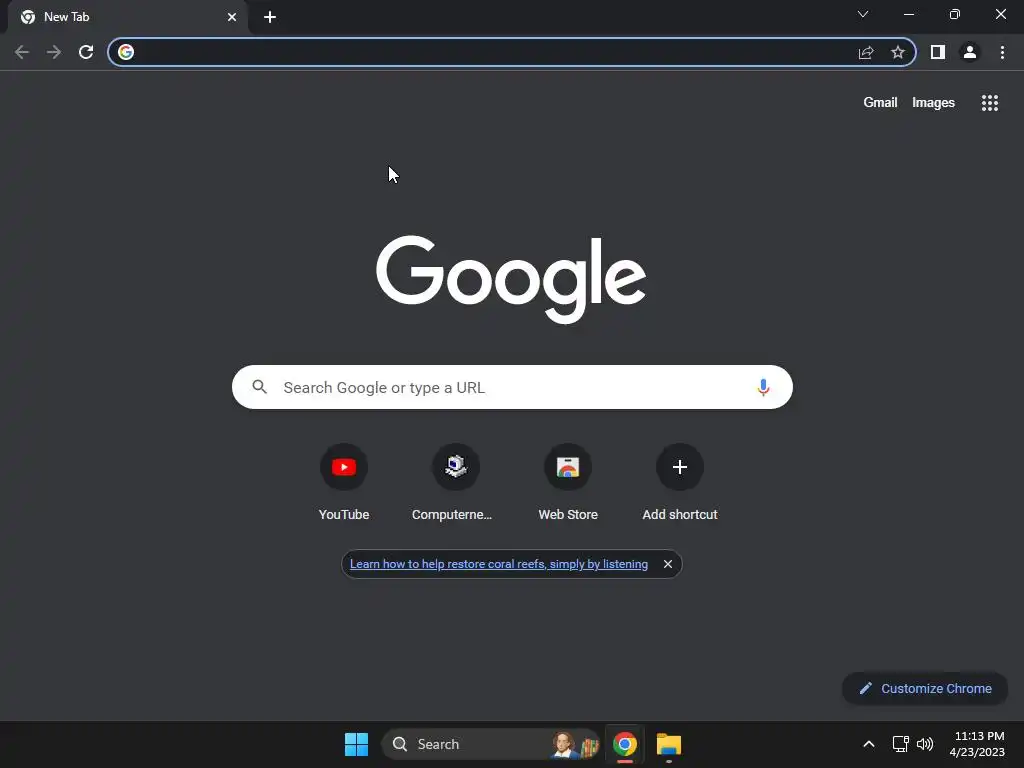Show hidden system tray icons chevron

point(869,744)
